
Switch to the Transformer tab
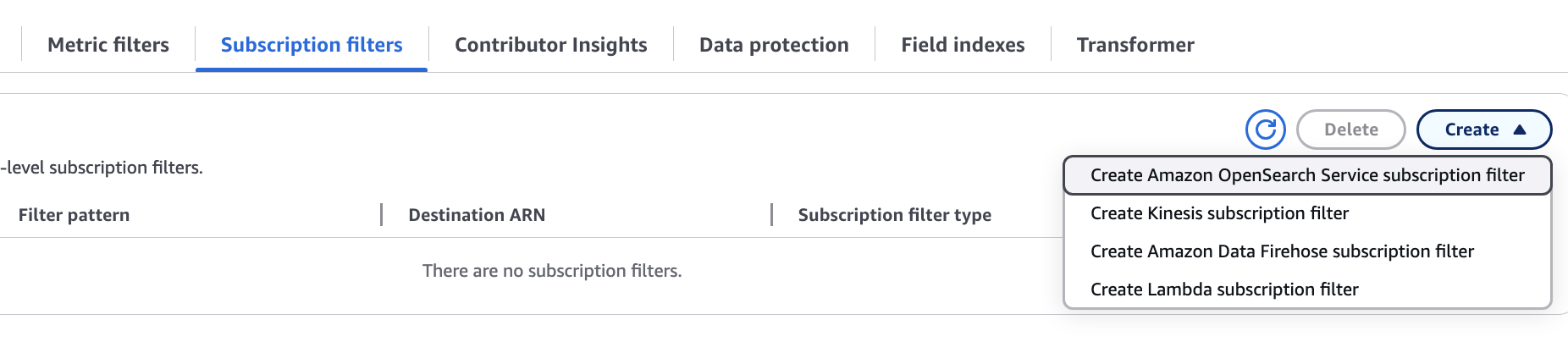(1135, 45)
